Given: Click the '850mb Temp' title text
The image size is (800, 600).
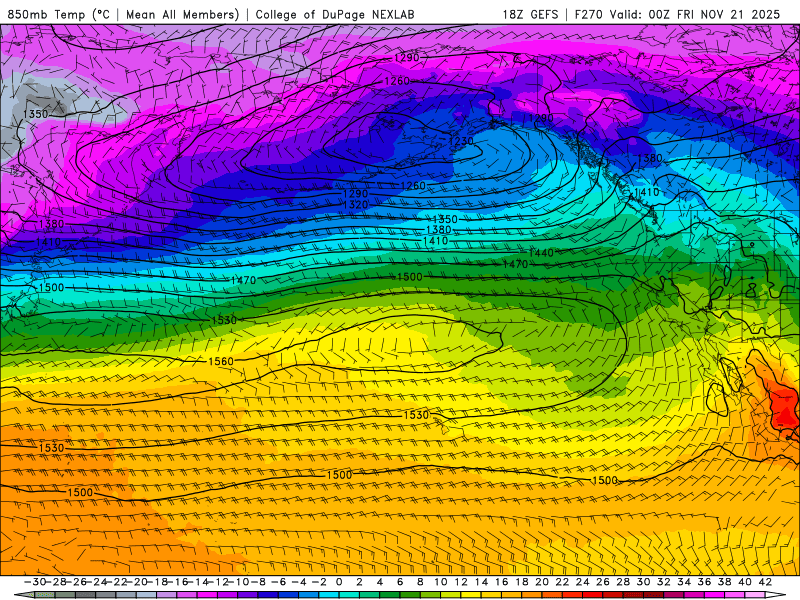Looking at the screenshot, I should 46,14.
